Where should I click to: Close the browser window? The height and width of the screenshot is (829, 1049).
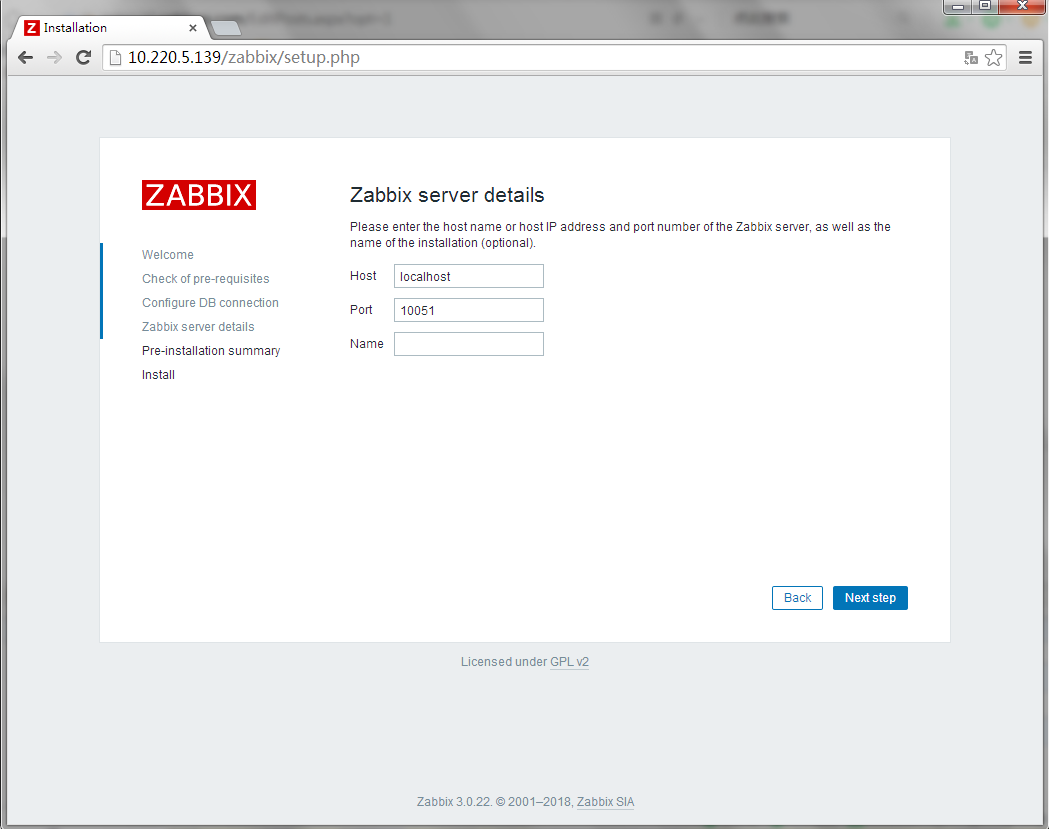coord(1022,6)
